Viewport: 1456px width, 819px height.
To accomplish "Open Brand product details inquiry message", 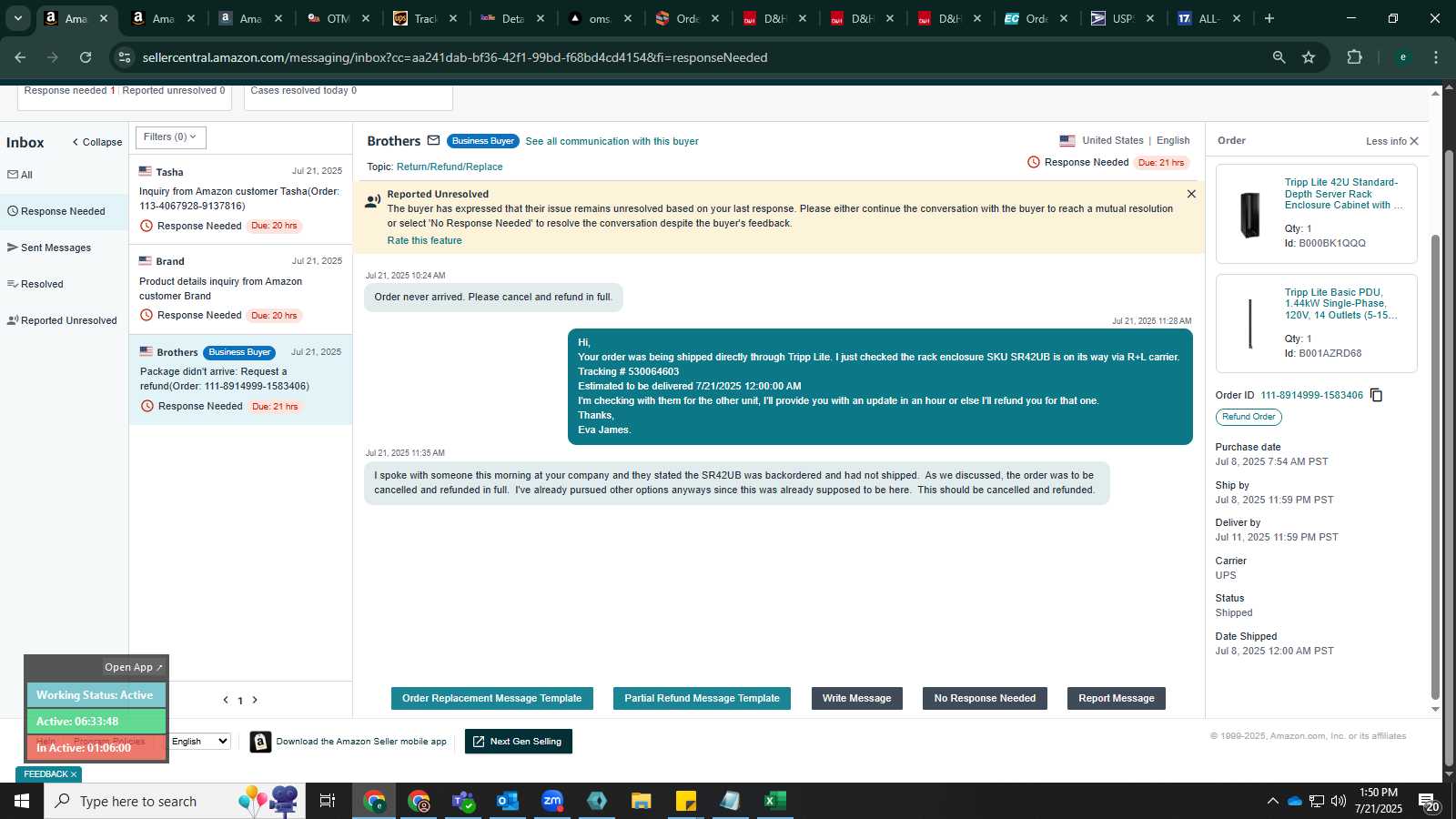I will point(240,288).
